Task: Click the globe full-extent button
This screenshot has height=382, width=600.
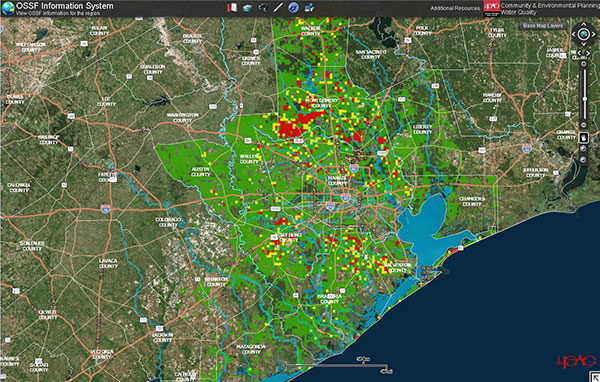Action: (584, 34)
